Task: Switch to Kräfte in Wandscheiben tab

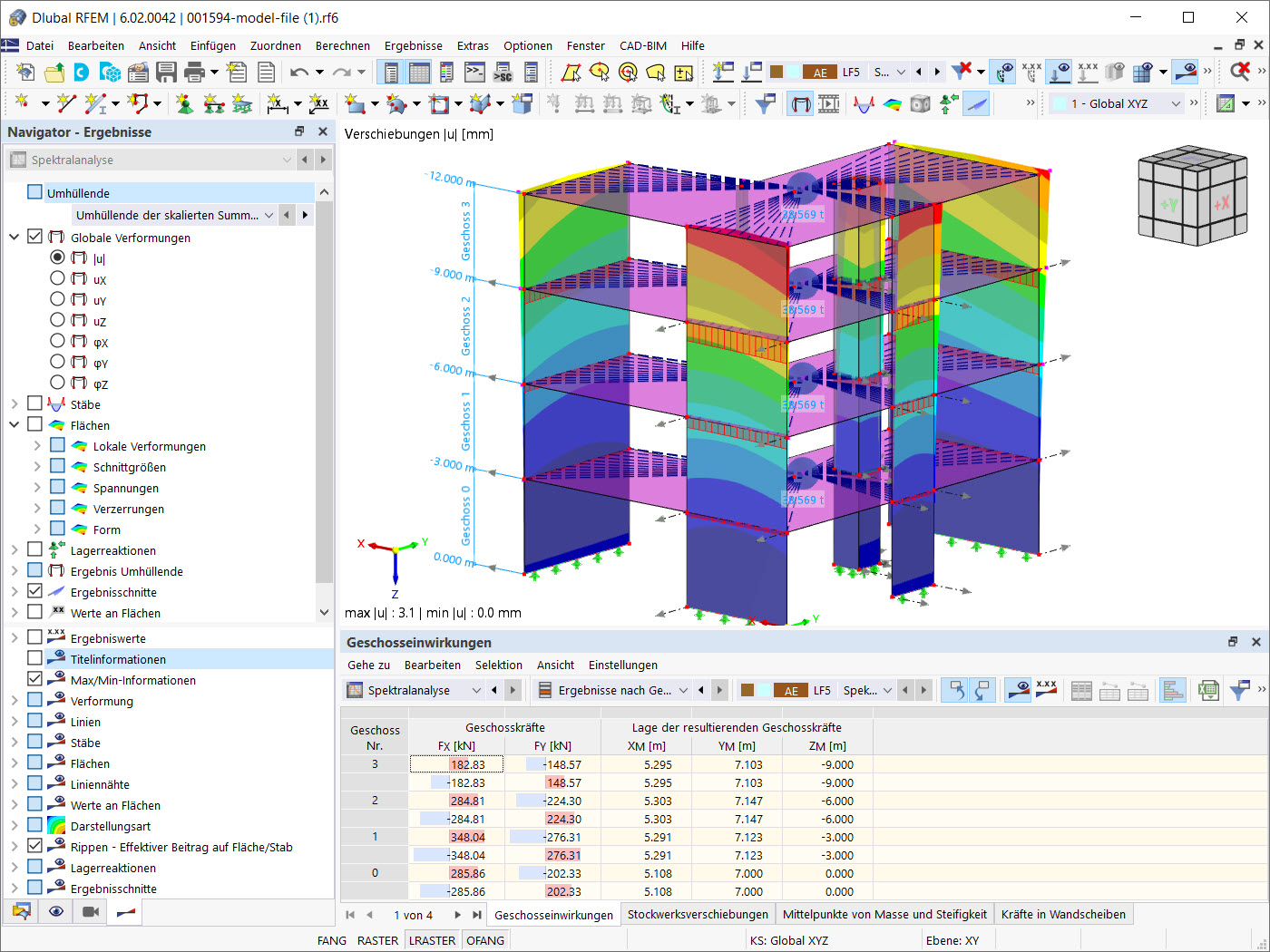Action: pos(1063,914)
